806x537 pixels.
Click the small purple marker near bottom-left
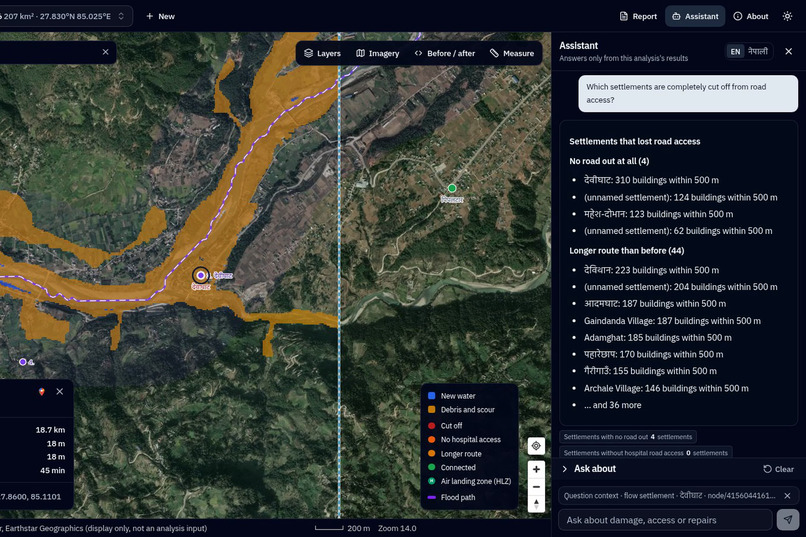[x=23, y=362]
